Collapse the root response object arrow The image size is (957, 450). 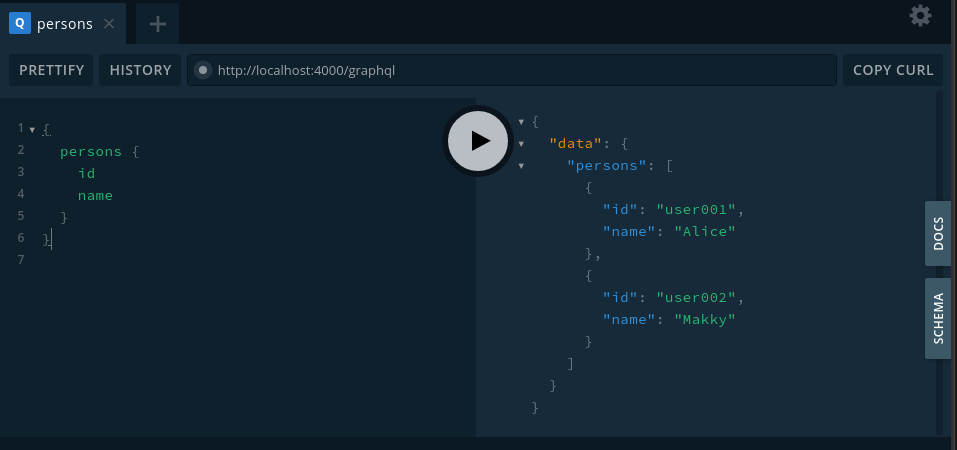pyautogui.click(x=521, y=122)
